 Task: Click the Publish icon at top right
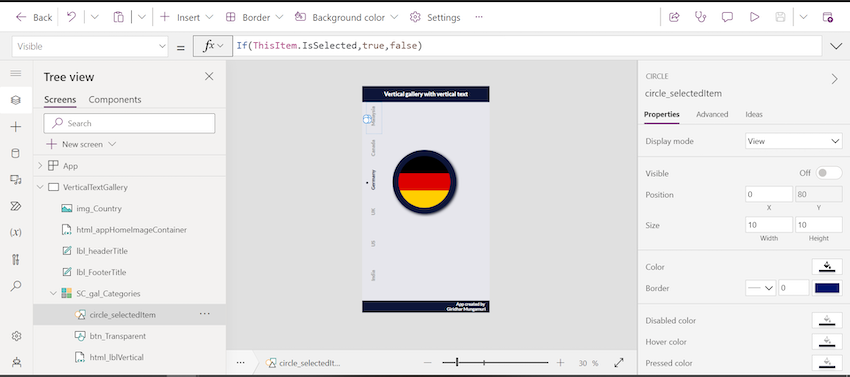828,17
